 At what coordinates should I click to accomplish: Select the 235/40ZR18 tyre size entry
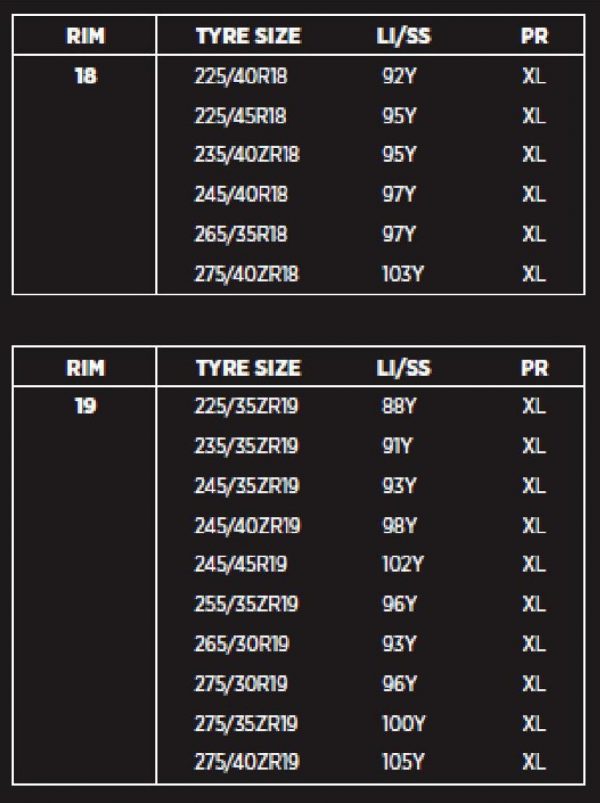click(x=246, y=155)
